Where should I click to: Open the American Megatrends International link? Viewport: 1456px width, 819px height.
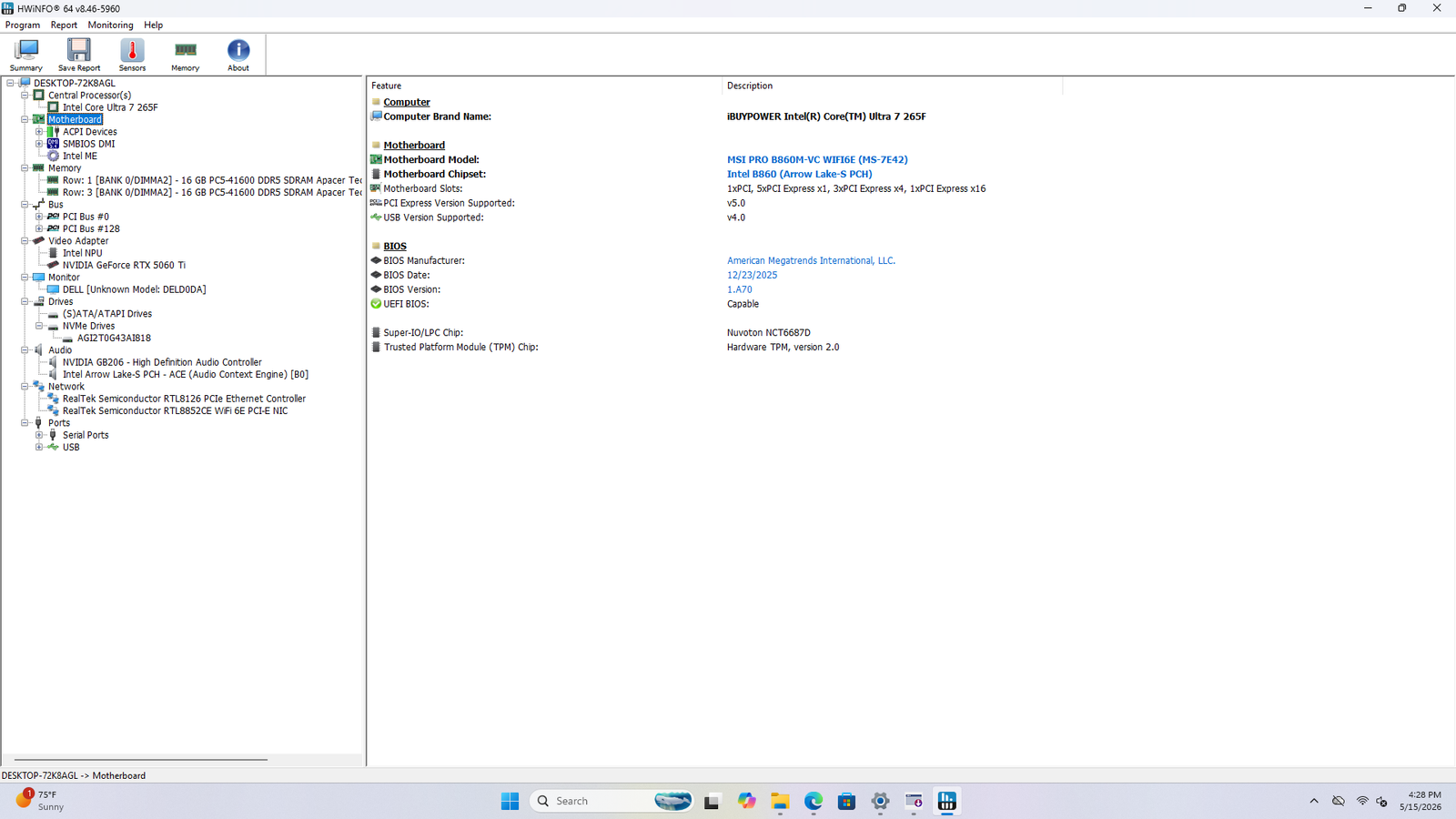[x=811, y=261]
